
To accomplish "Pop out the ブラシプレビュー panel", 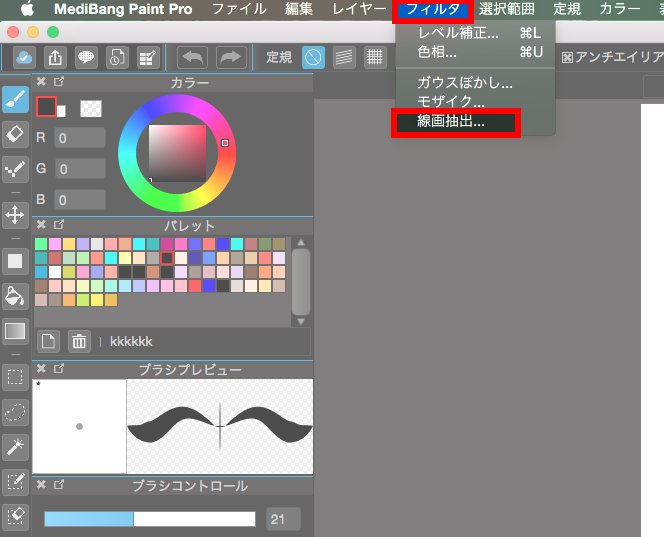I will tap(59, 368).
